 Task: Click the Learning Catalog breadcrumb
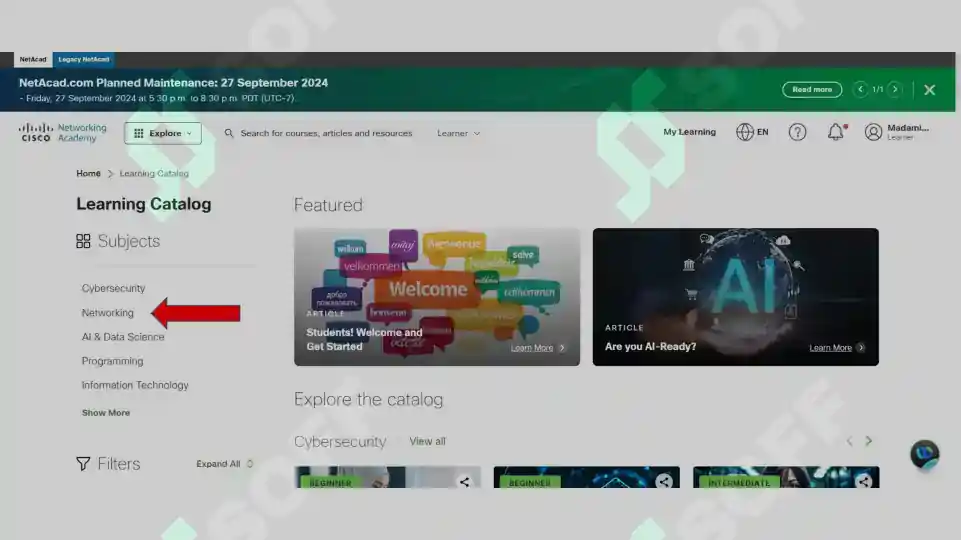[x=154, y=173]
